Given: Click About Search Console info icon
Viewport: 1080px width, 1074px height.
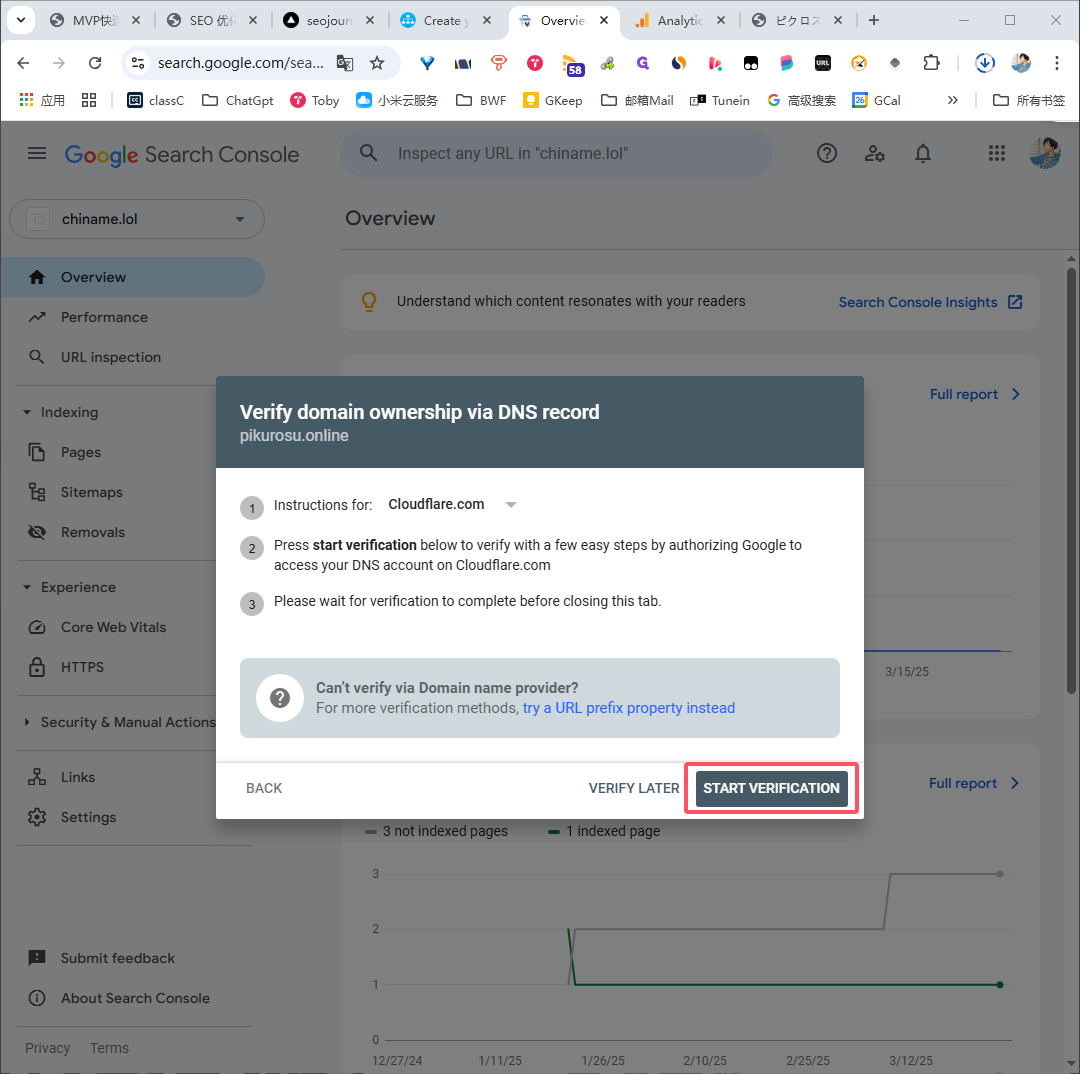Looking at the screenshot, I should (37, 998).
